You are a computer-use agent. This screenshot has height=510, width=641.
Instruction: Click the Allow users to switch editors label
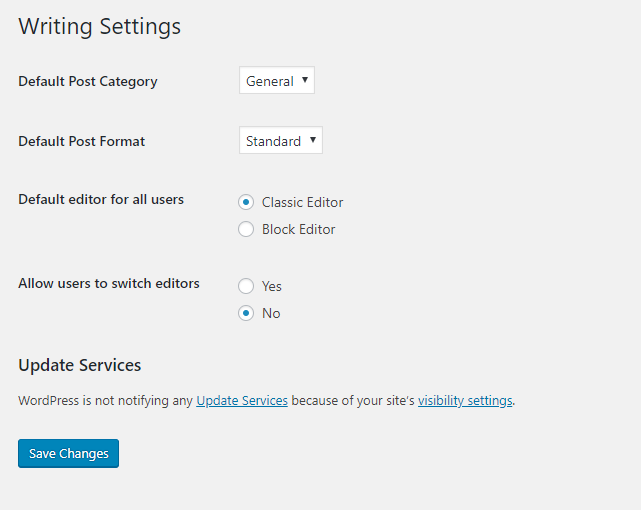click(x=109, y=283)
